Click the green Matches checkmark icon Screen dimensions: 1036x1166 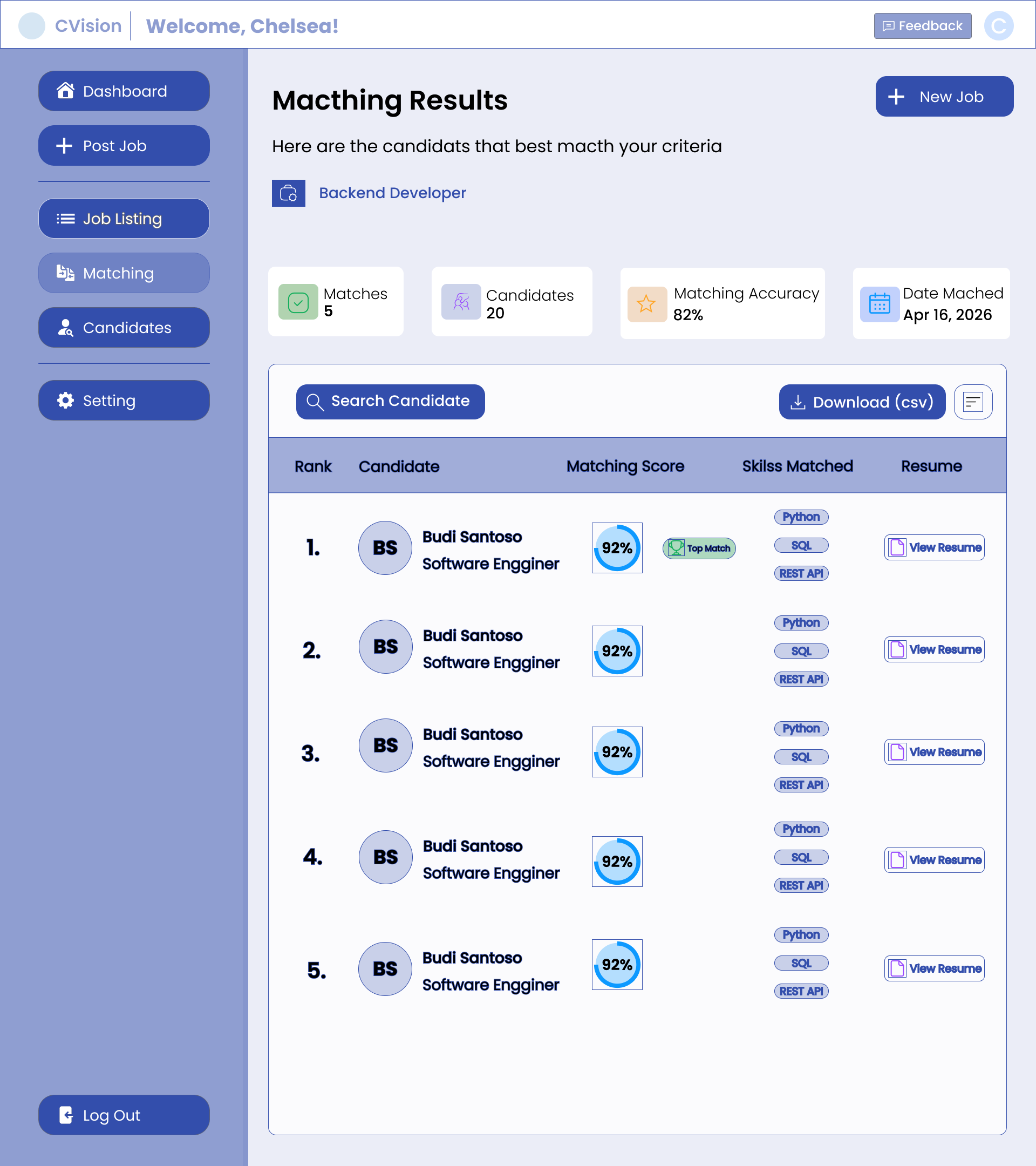point(298,302)
